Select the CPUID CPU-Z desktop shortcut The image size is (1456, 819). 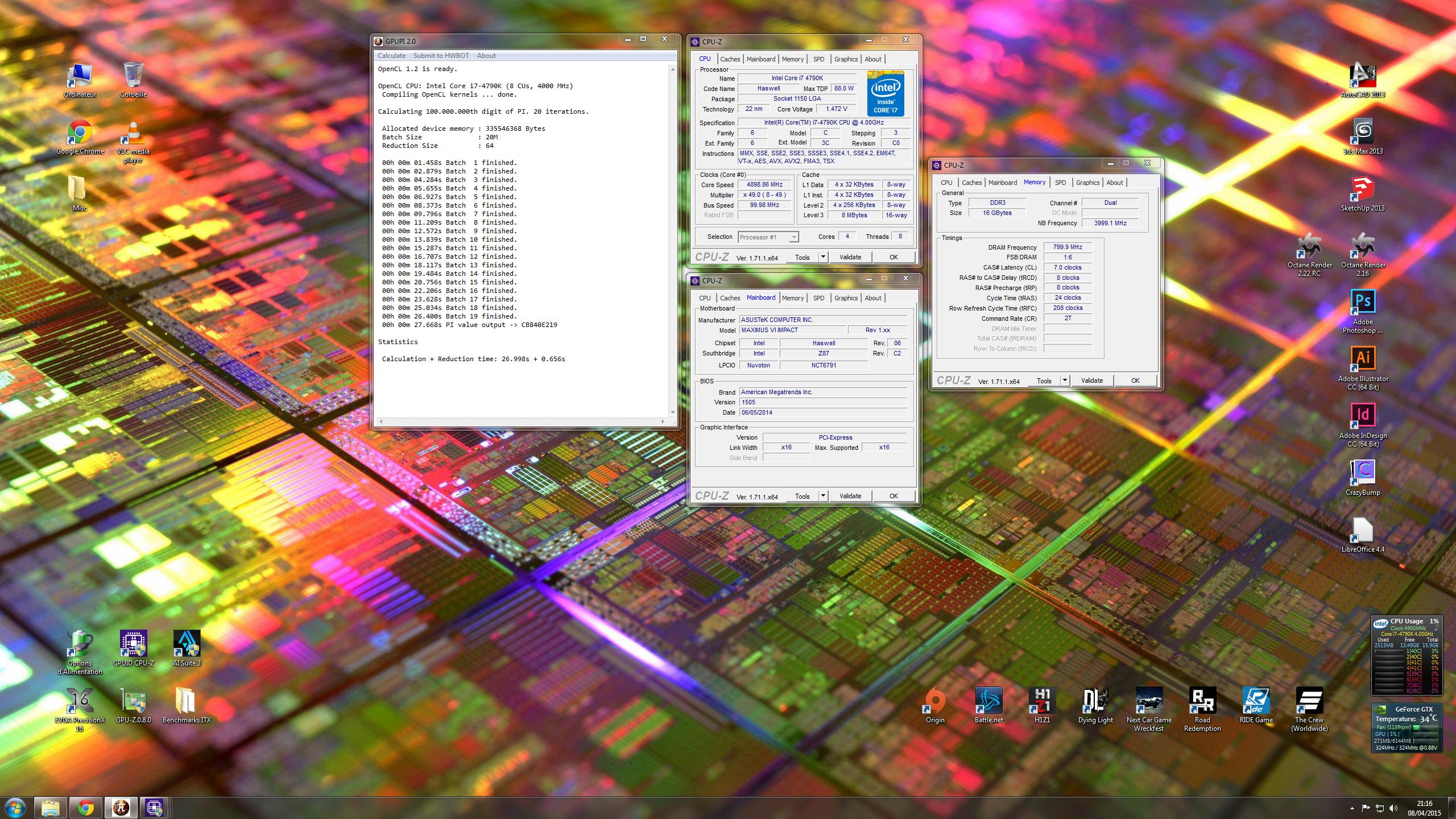pyautogui.click(x=133, y=649)
